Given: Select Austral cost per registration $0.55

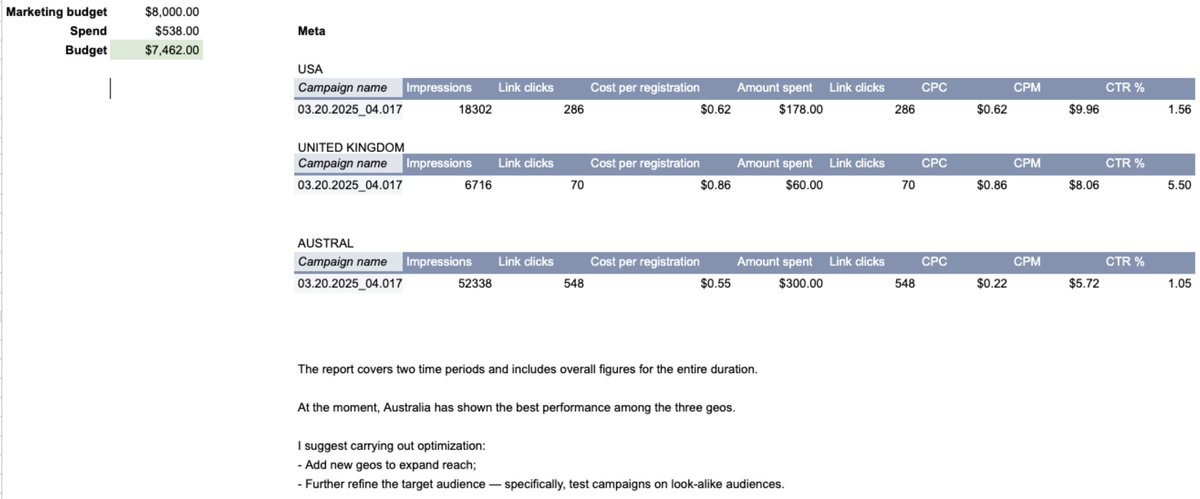Looking at the screenshot, I should tap(716, 283).
